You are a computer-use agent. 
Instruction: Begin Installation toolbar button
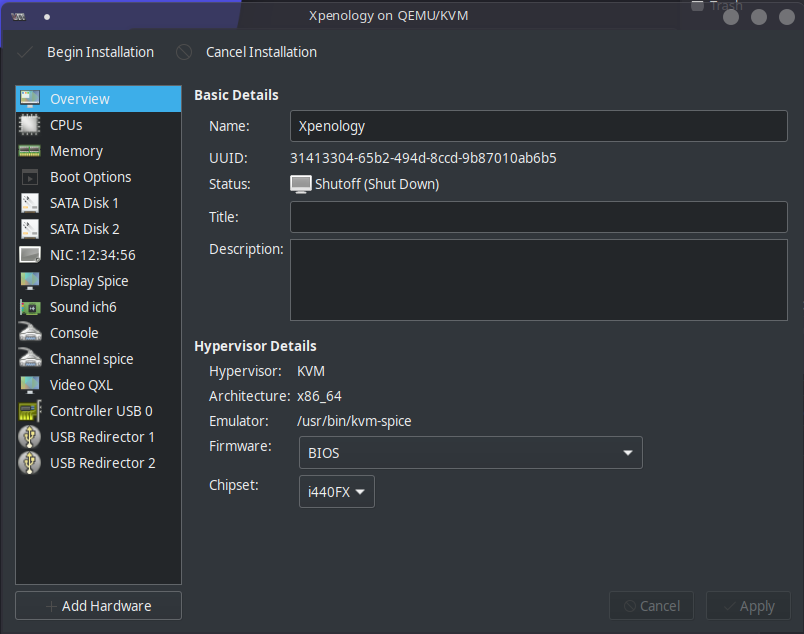point(85,52)
